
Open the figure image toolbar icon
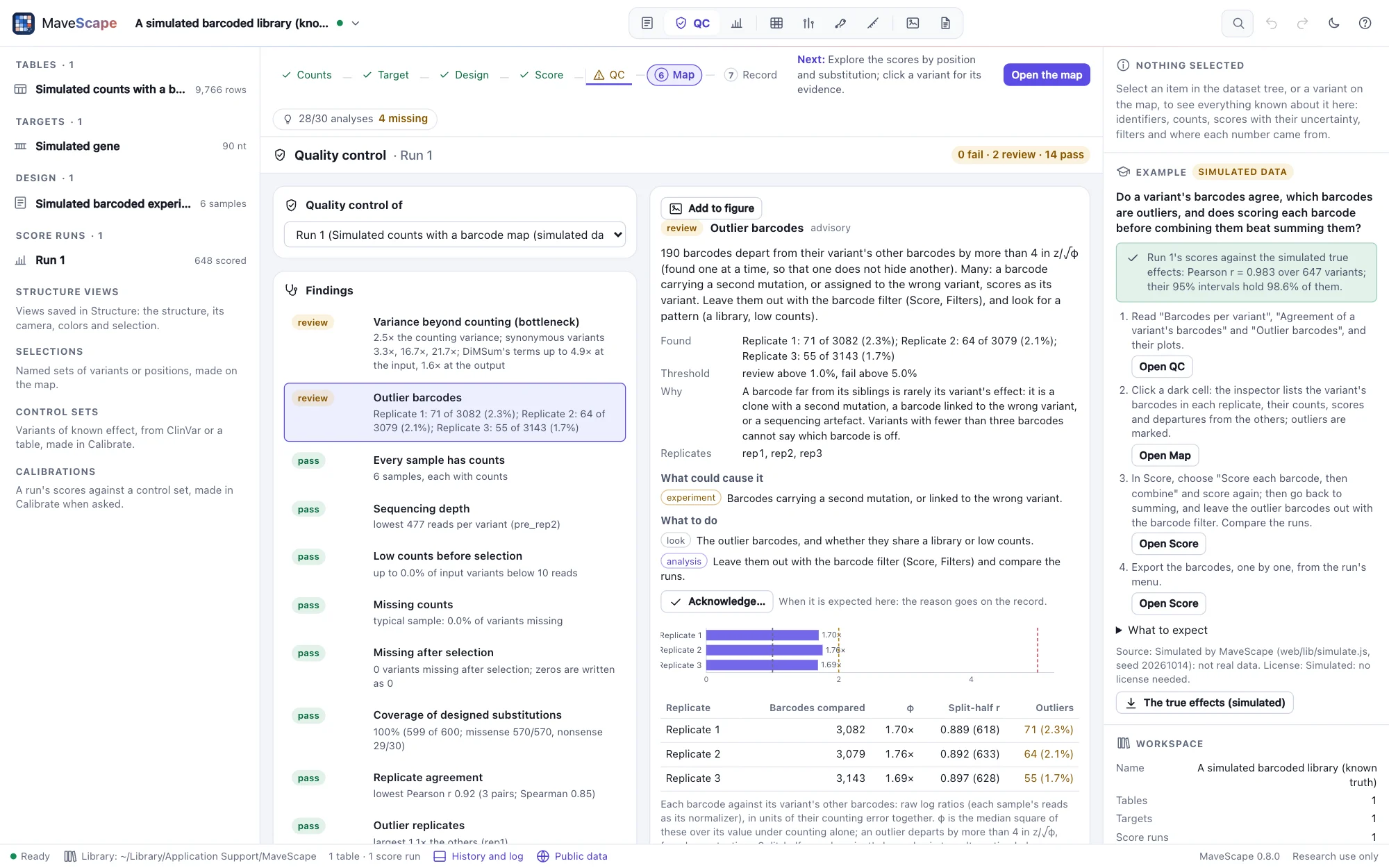pos(913,23)
